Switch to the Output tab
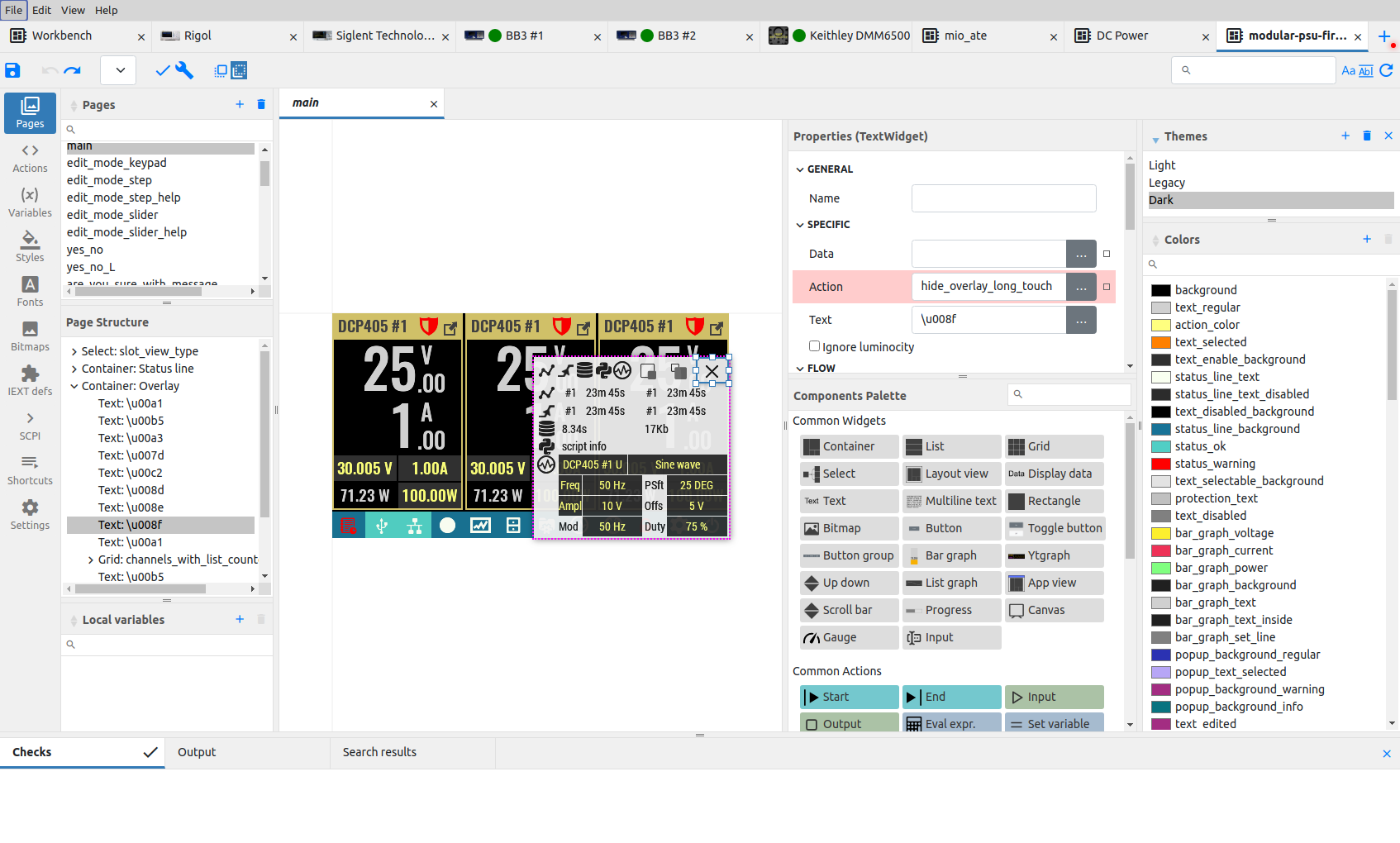Viewport: 1400px width, 843px height. click(x=197, y=752)
